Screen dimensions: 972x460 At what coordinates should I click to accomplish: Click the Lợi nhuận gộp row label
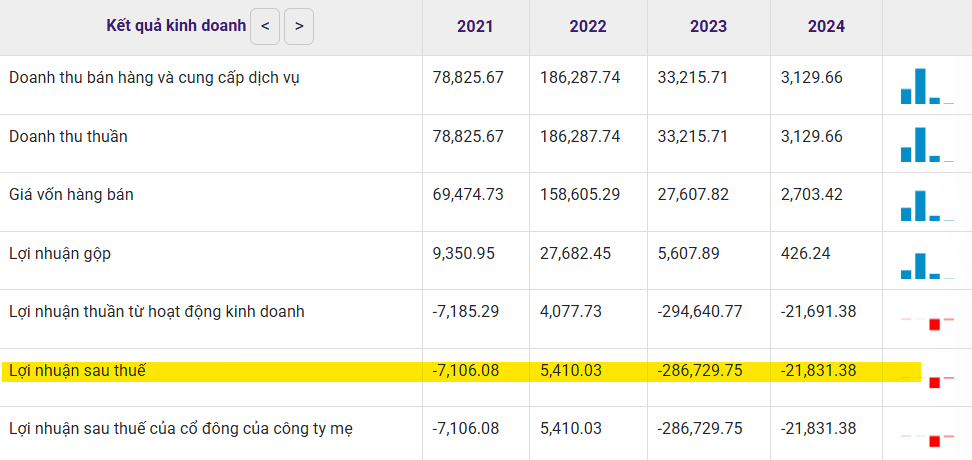tap(60, 254)
